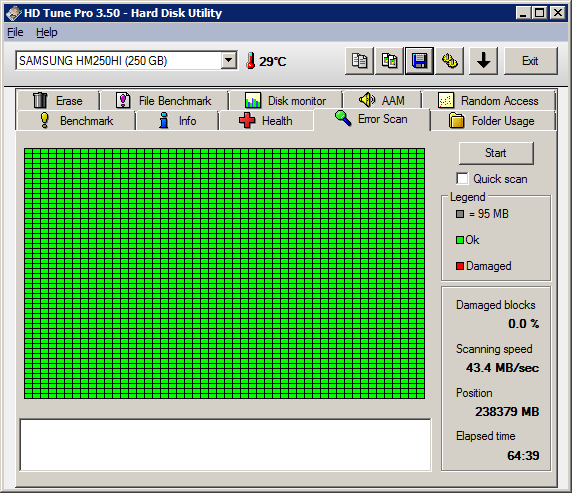The width and height of the screenshot is (572, 493).
Task: Click the red Damaged legend swatch
Action: click(460, 266)
